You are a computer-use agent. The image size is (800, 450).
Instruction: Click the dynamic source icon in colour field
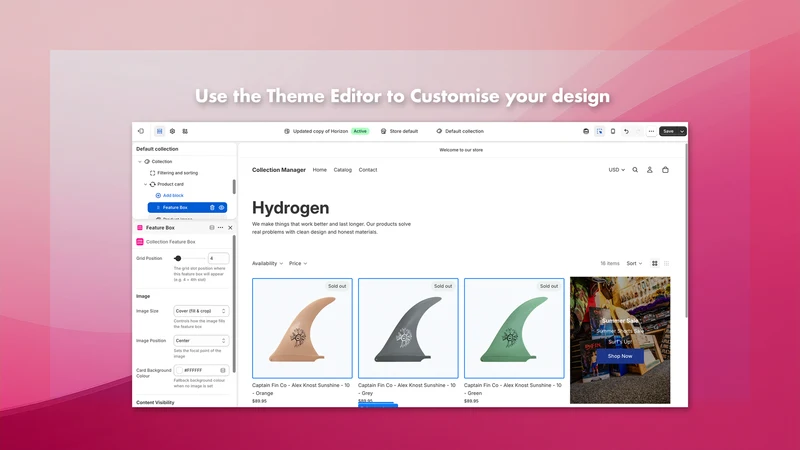click(x=223, y=370)
